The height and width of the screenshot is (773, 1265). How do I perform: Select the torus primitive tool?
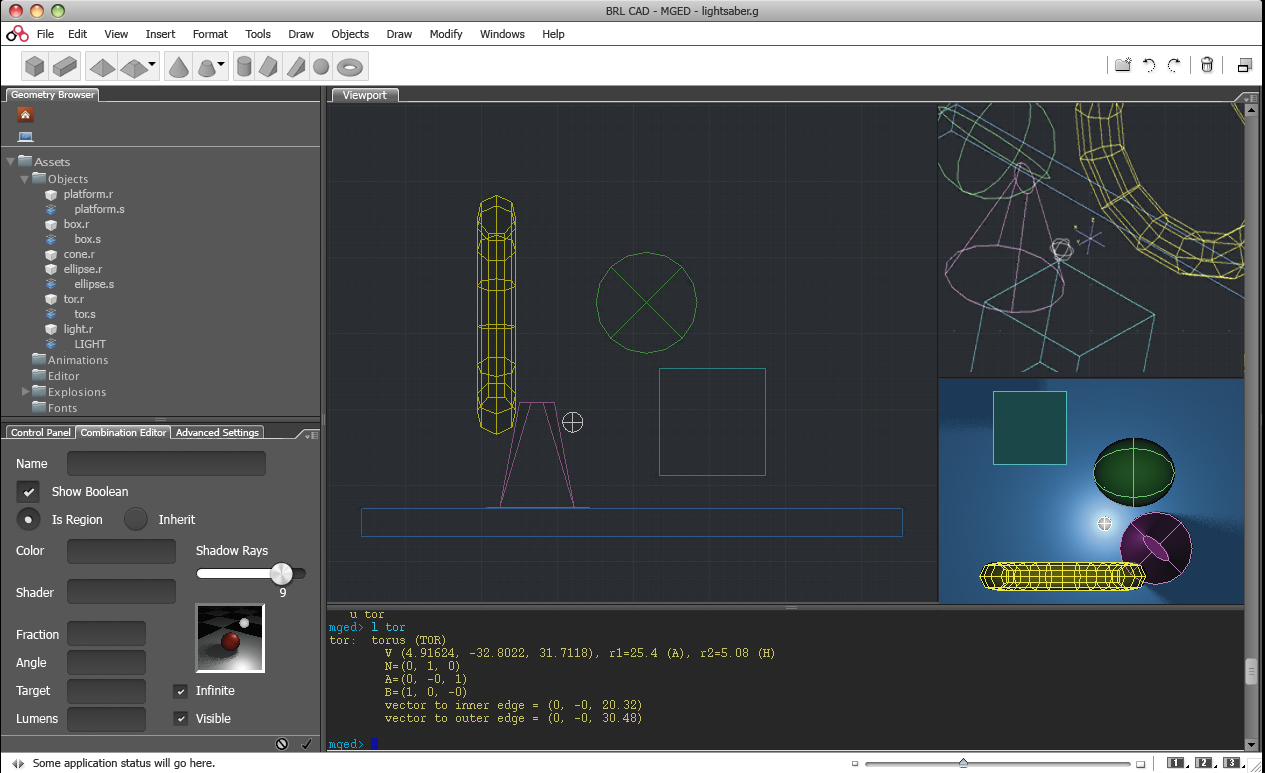tap(350, 66)
